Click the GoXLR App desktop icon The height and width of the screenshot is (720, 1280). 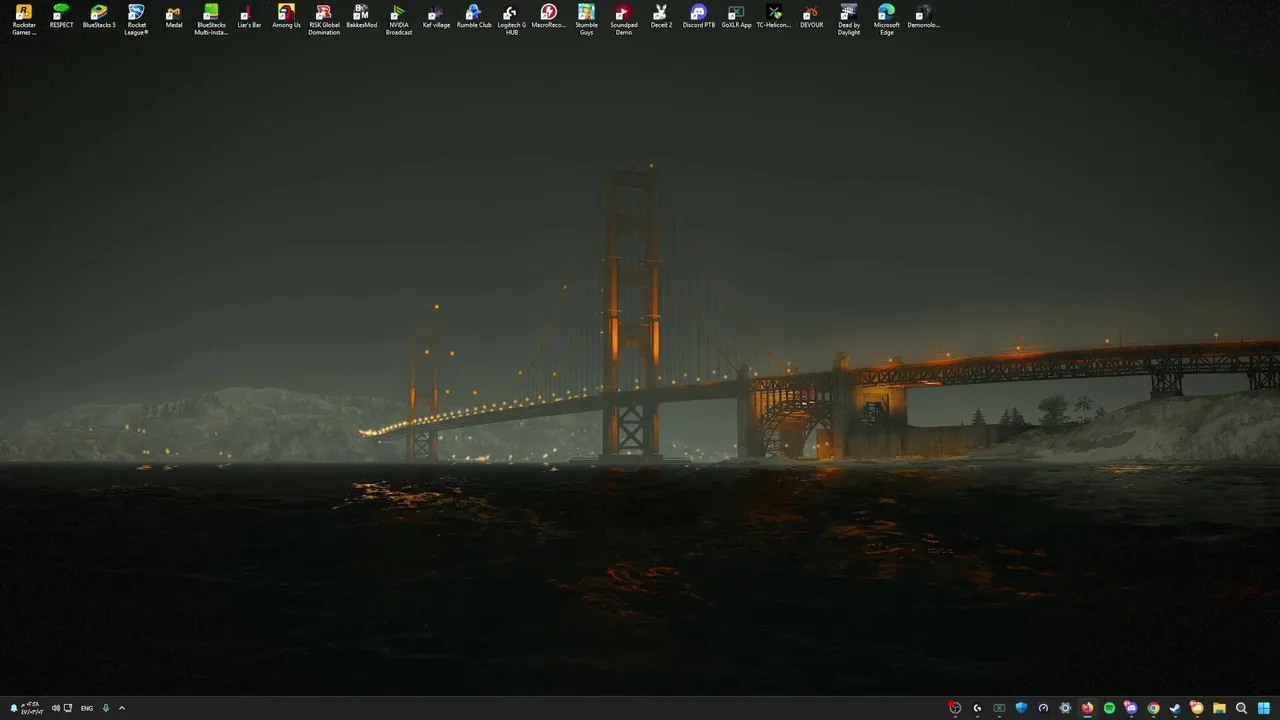pyautogui.click(x=736, y=17)
